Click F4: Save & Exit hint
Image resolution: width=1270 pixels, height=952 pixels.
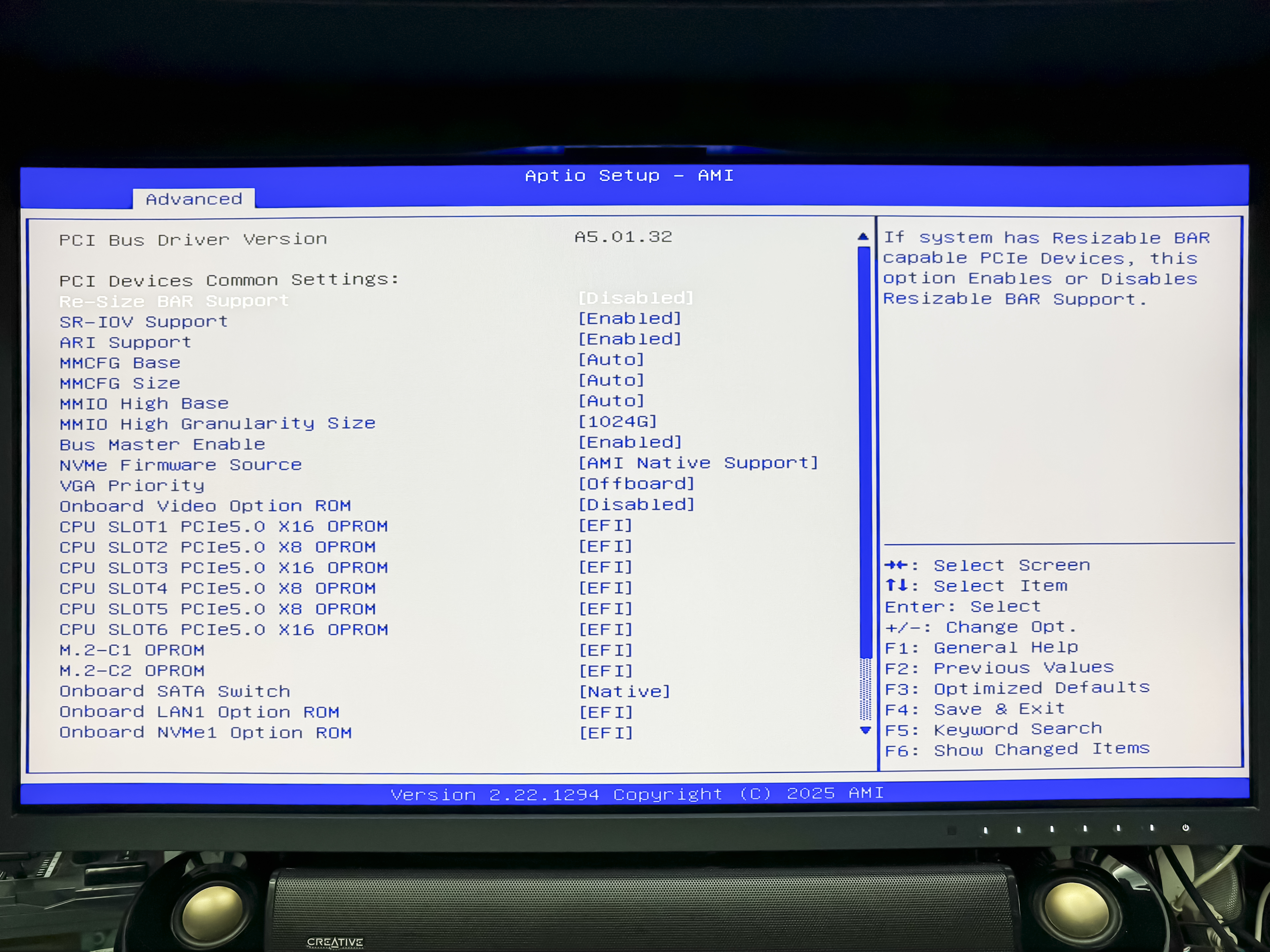[975, 710]
